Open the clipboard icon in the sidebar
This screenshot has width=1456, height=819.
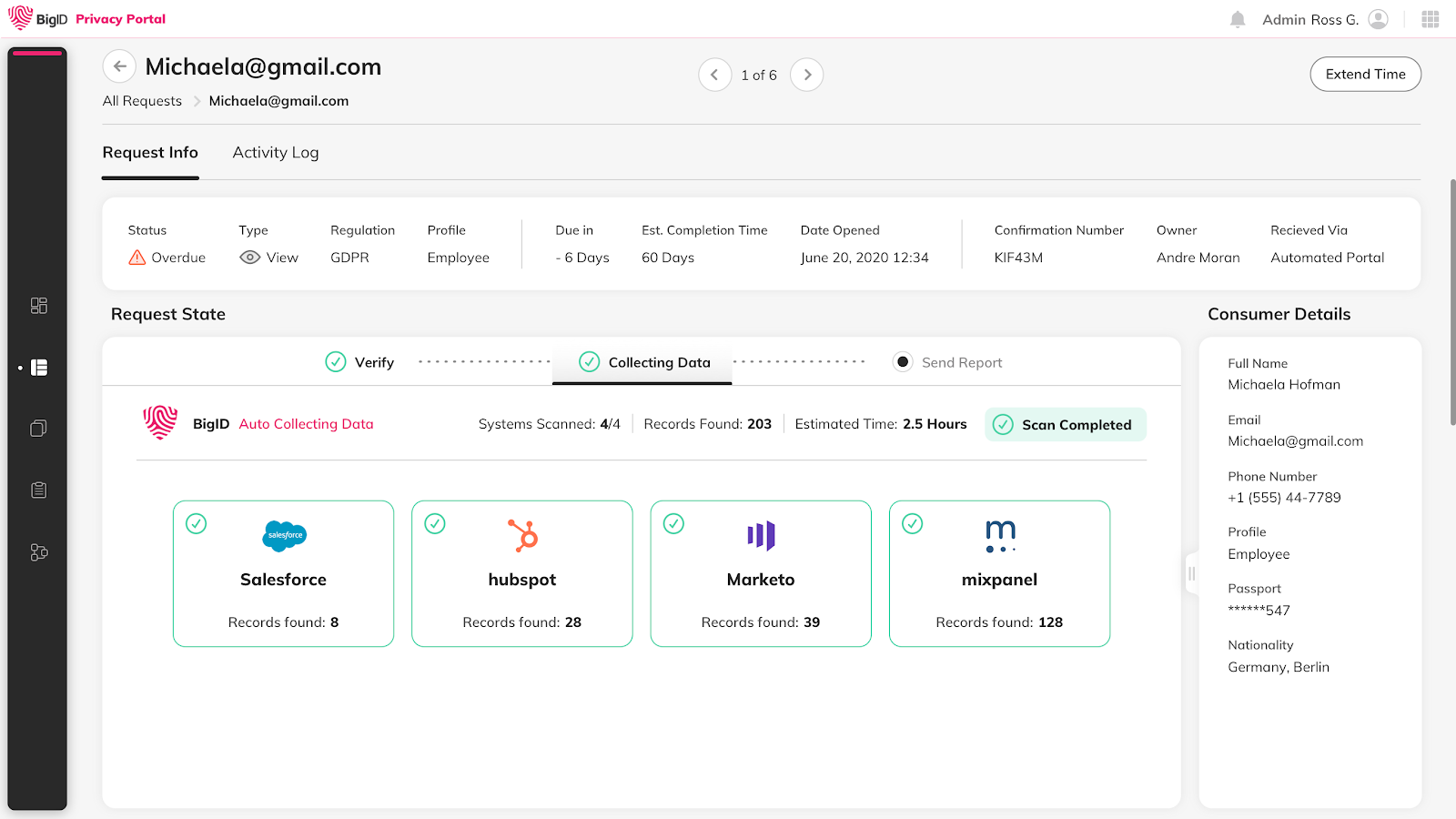[38, 490]
